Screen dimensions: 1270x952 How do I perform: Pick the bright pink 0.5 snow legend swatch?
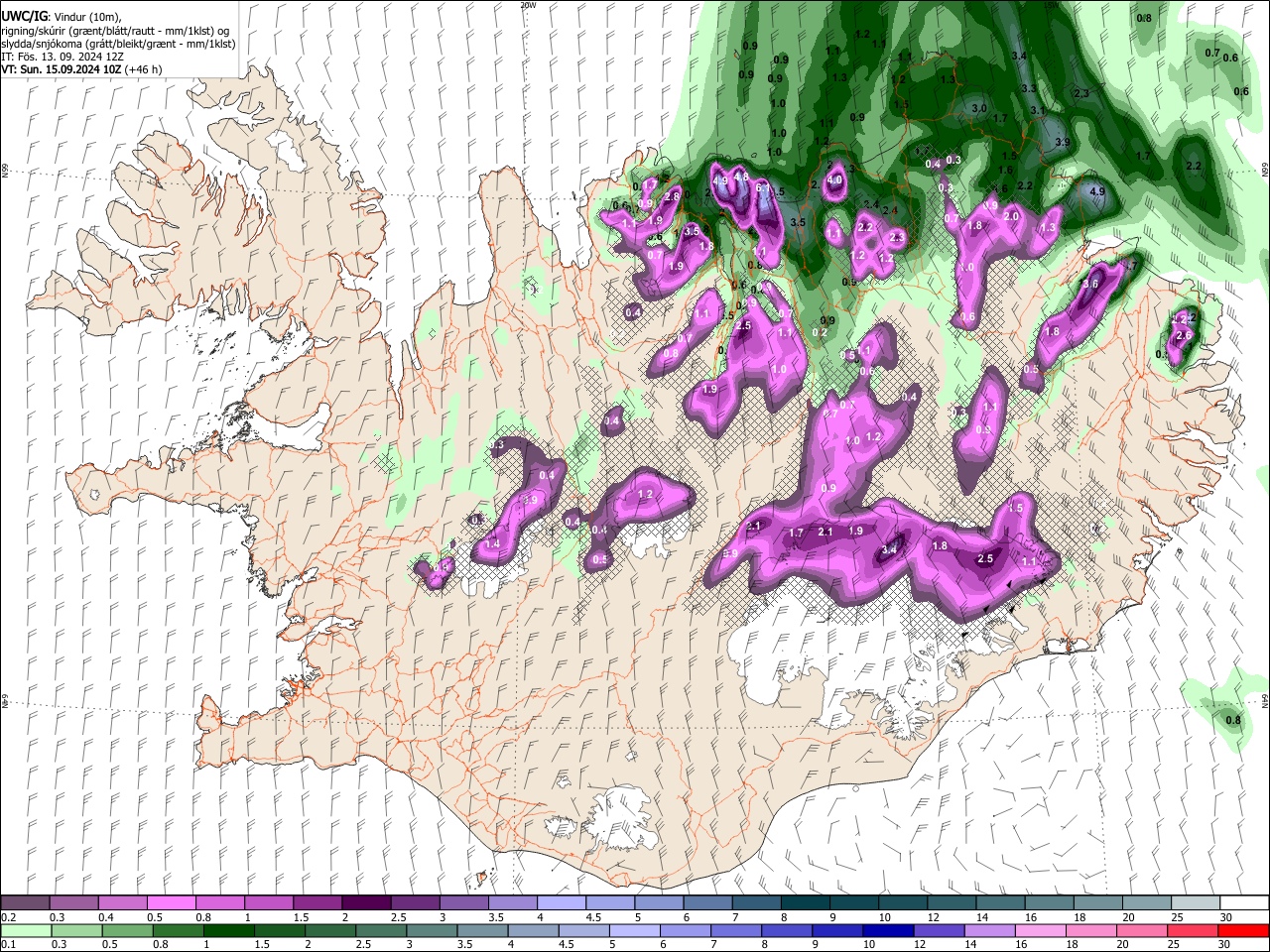(171, 903)
